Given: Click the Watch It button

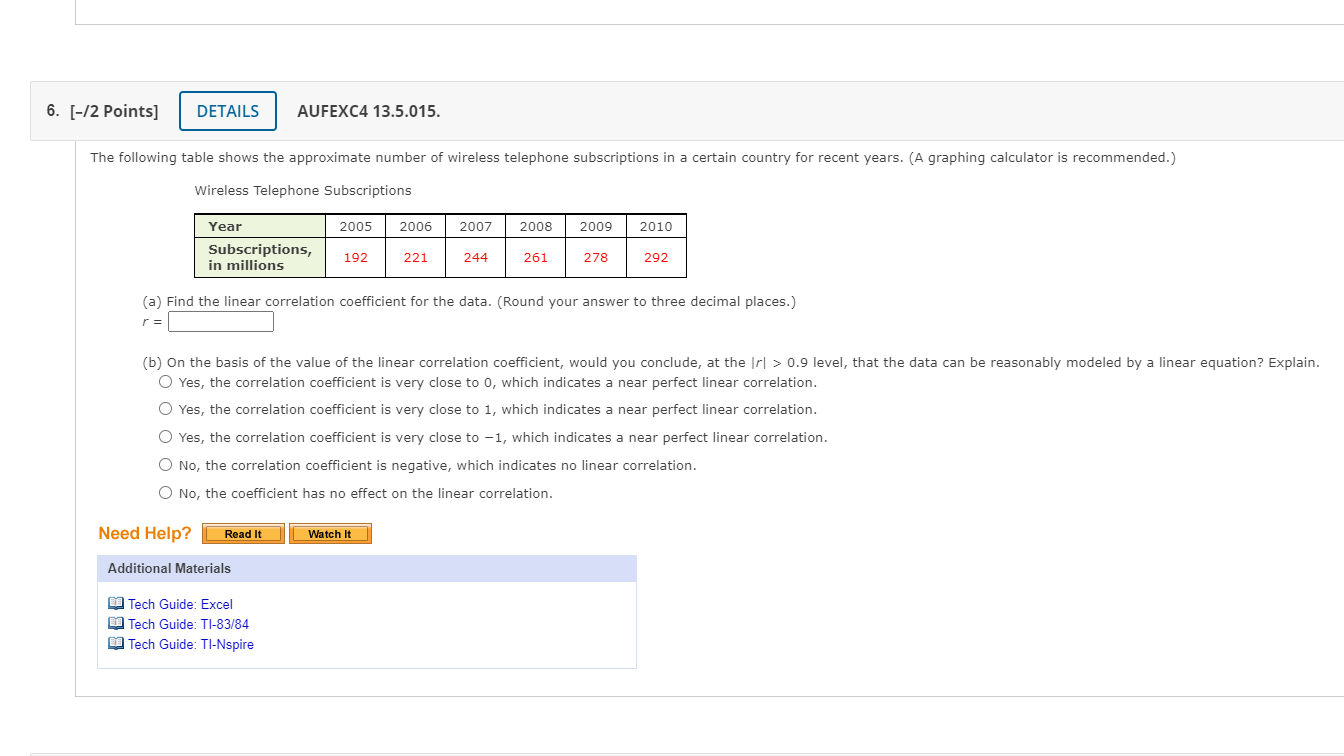Looking at the screenshot, I should (x=330, y=533).
